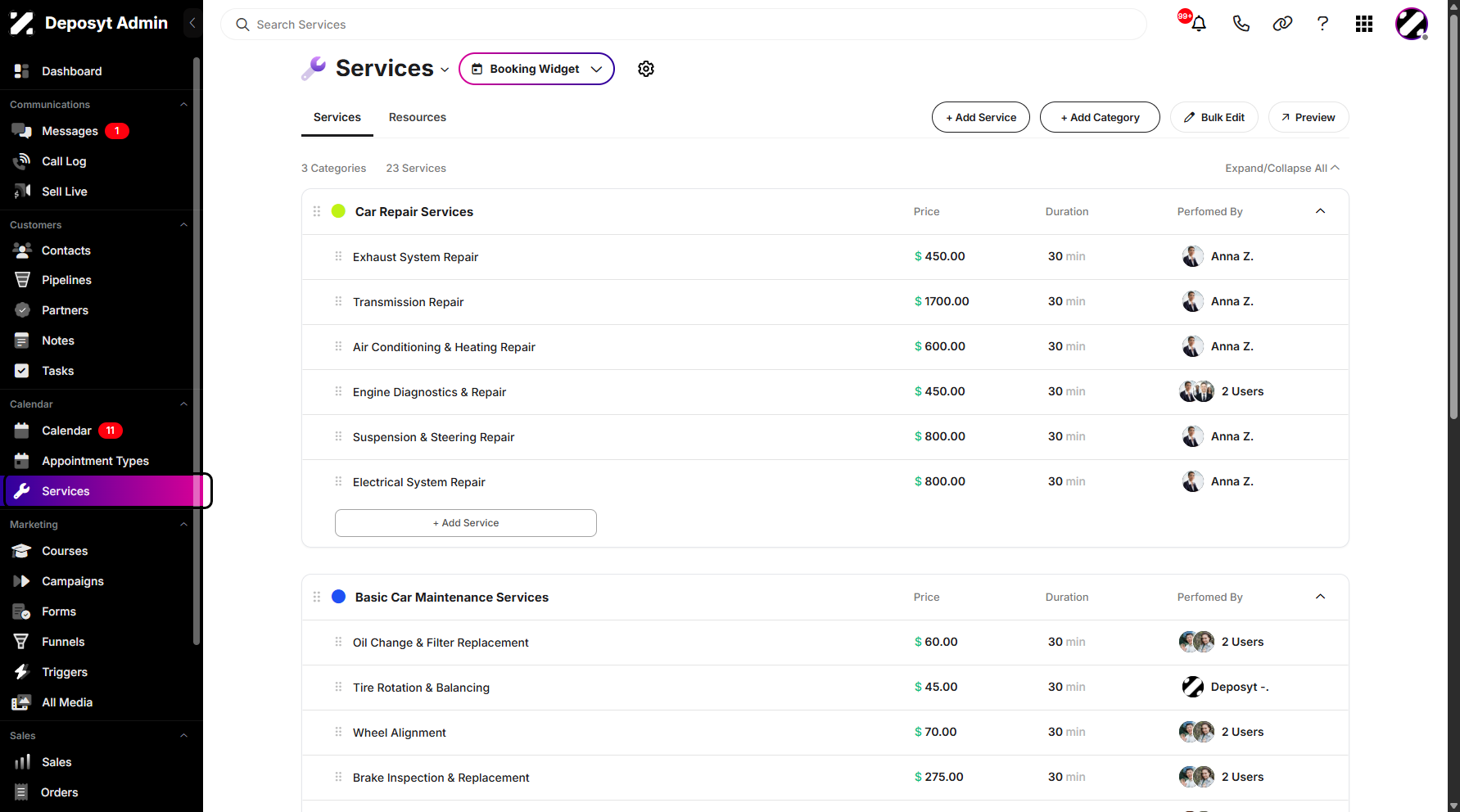Focus the Search Services field
1460x812 pixels.
tap(684, 25)
